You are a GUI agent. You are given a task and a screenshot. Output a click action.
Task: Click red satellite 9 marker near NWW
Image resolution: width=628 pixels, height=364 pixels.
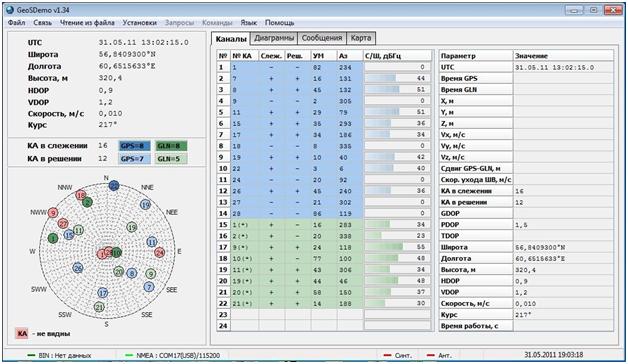coord(53,213)
